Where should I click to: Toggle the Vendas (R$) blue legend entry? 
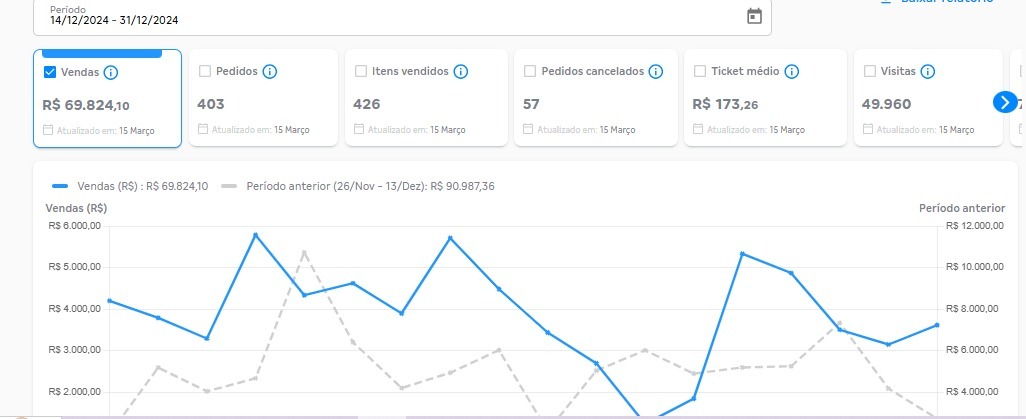click(x=128, y=186)
